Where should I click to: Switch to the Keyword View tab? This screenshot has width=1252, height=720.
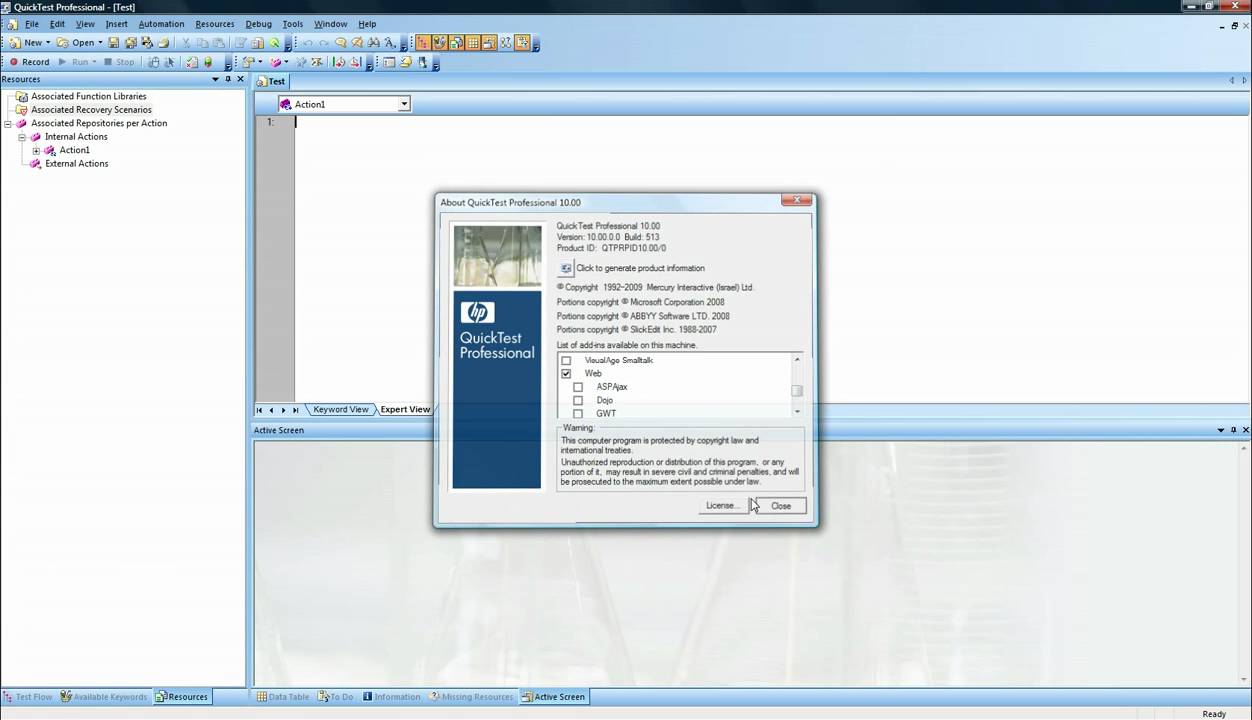(x=340, y=409)
